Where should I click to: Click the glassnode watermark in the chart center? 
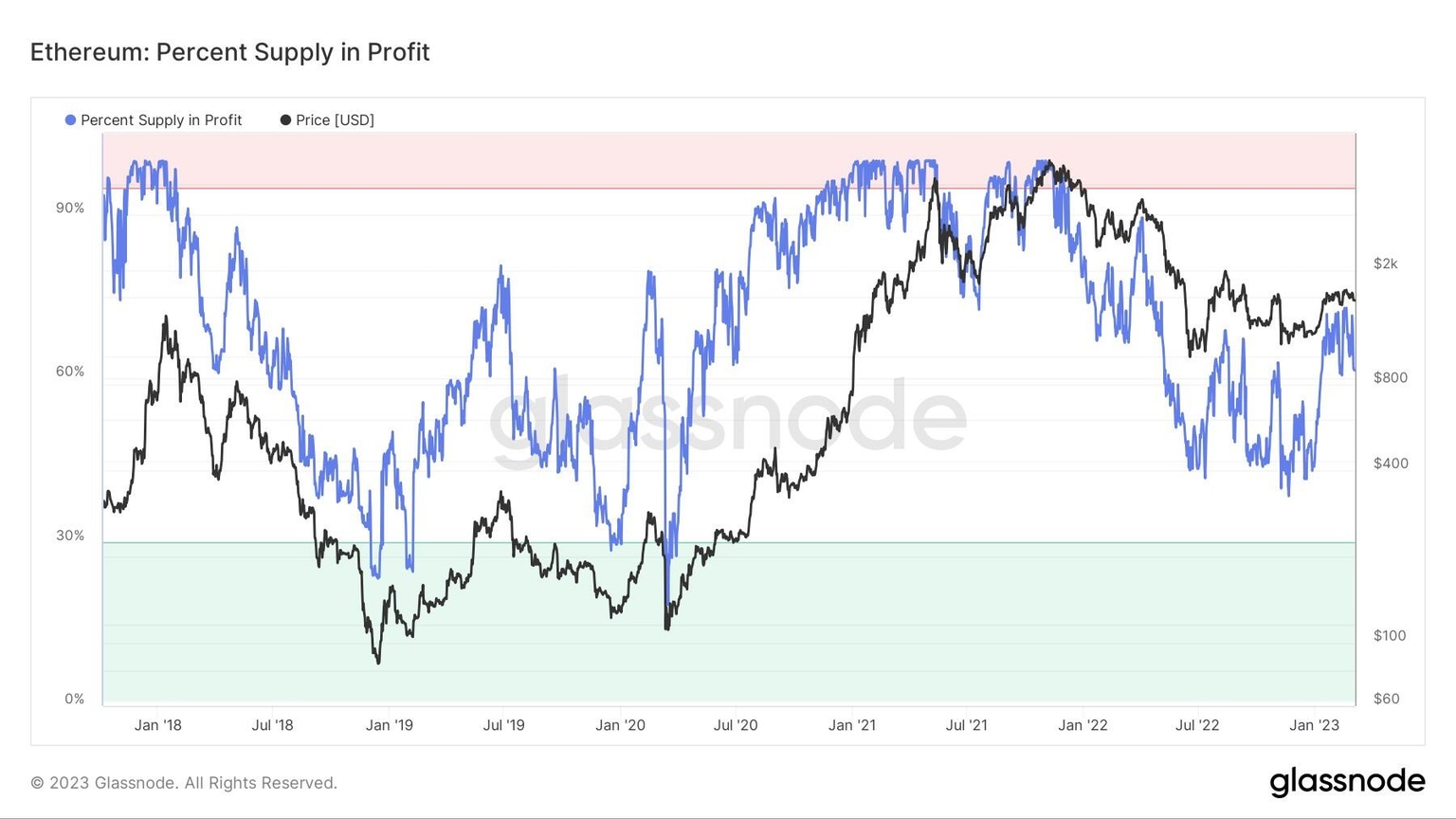pyautogui.click(x=728, y=417)
